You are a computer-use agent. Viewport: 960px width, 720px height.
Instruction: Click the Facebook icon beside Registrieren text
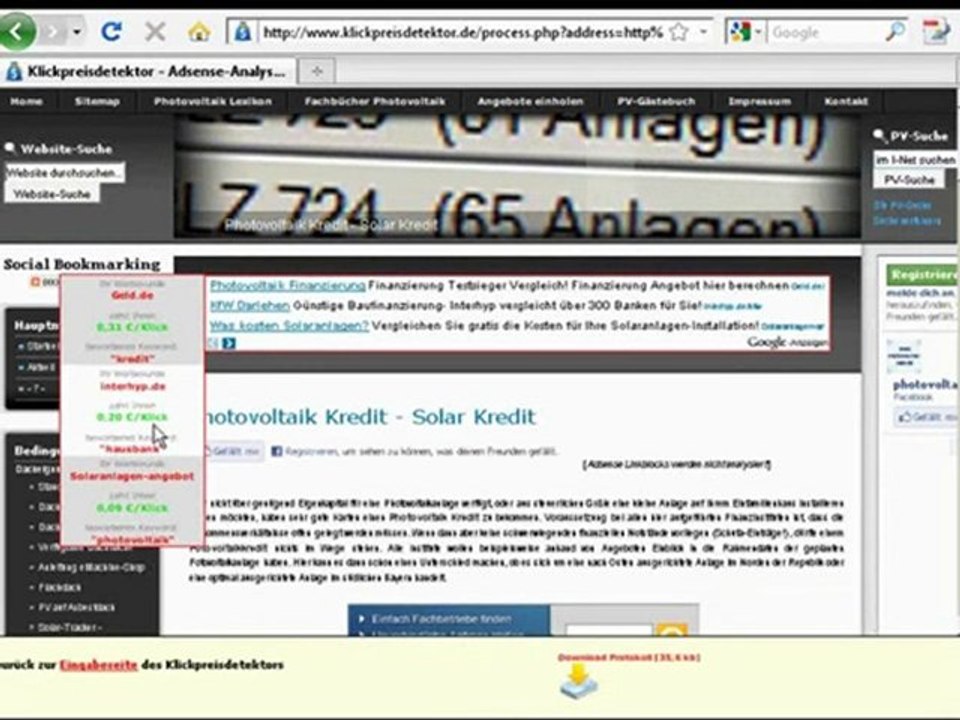(277, 451)
